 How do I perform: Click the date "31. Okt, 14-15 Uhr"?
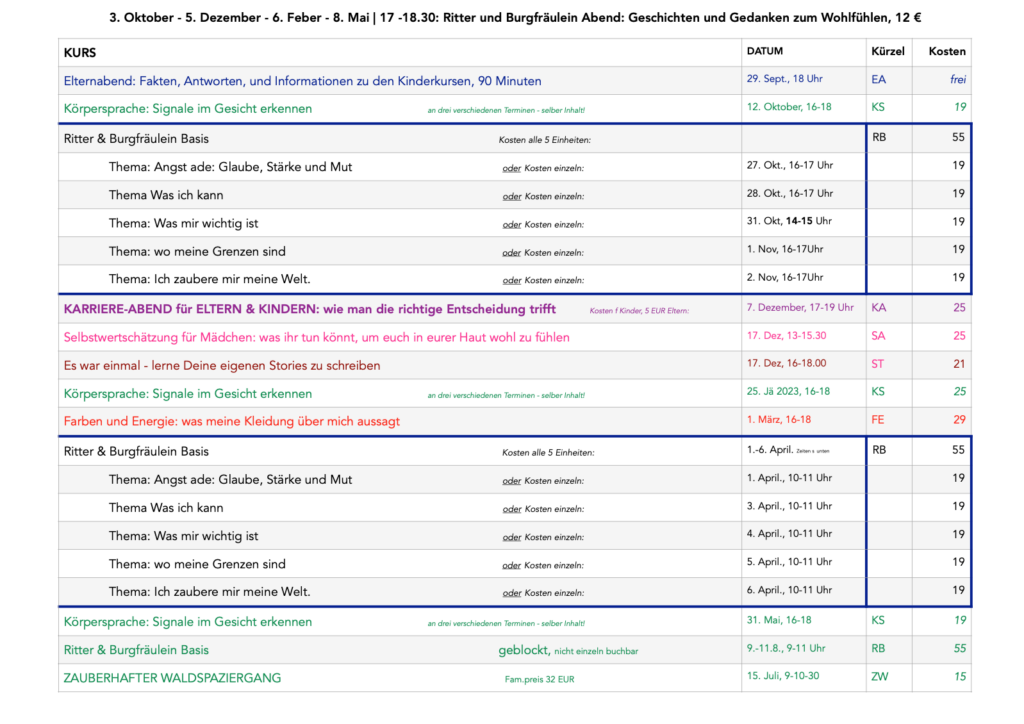pos(789,221)
